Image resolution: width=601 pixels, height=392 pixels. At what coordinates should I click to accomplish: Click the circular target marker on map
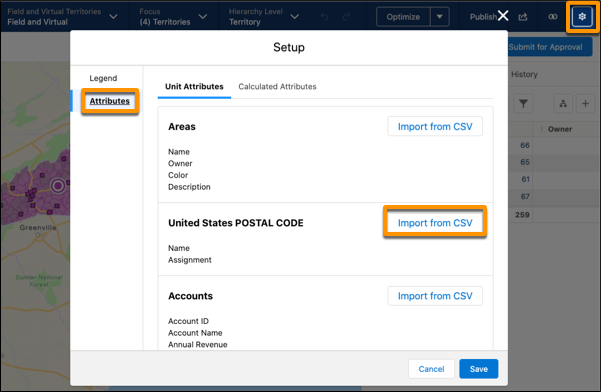click(58, 186)
